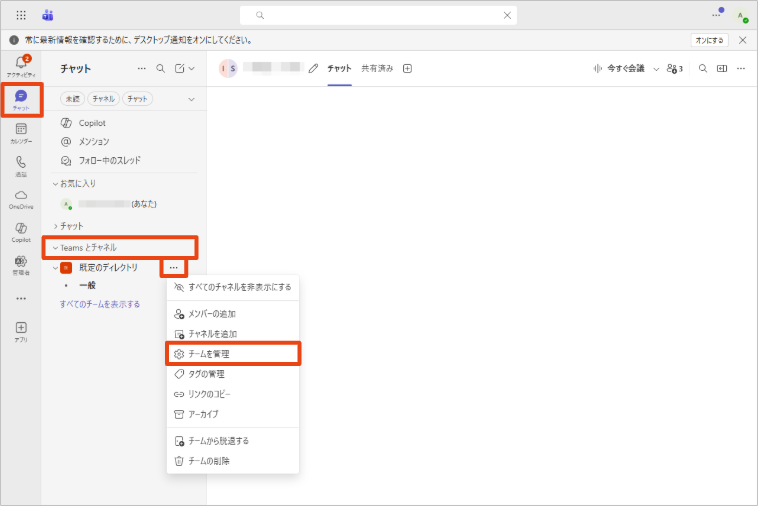The image size is (758, 506).
Task: Toggle the unread filter chip
Action: 72,99
